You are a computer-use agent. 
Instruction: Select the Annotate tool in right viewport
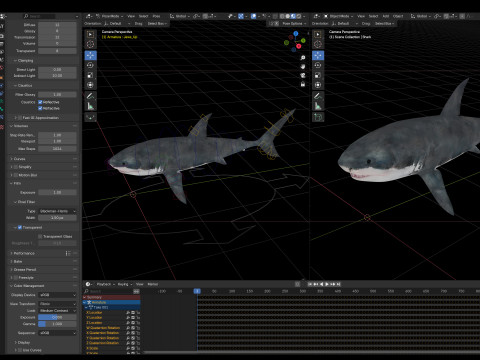click(x=318, y=96)
